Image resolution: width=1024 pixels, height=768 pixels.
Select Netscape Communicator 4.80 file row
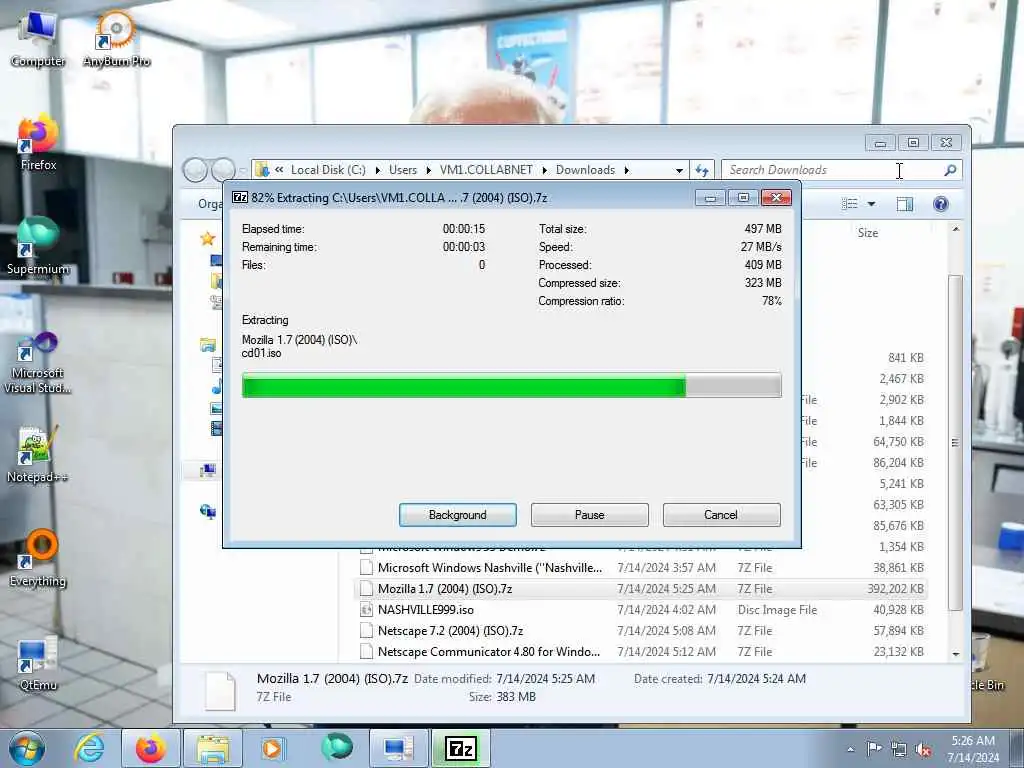pos(640,651)
